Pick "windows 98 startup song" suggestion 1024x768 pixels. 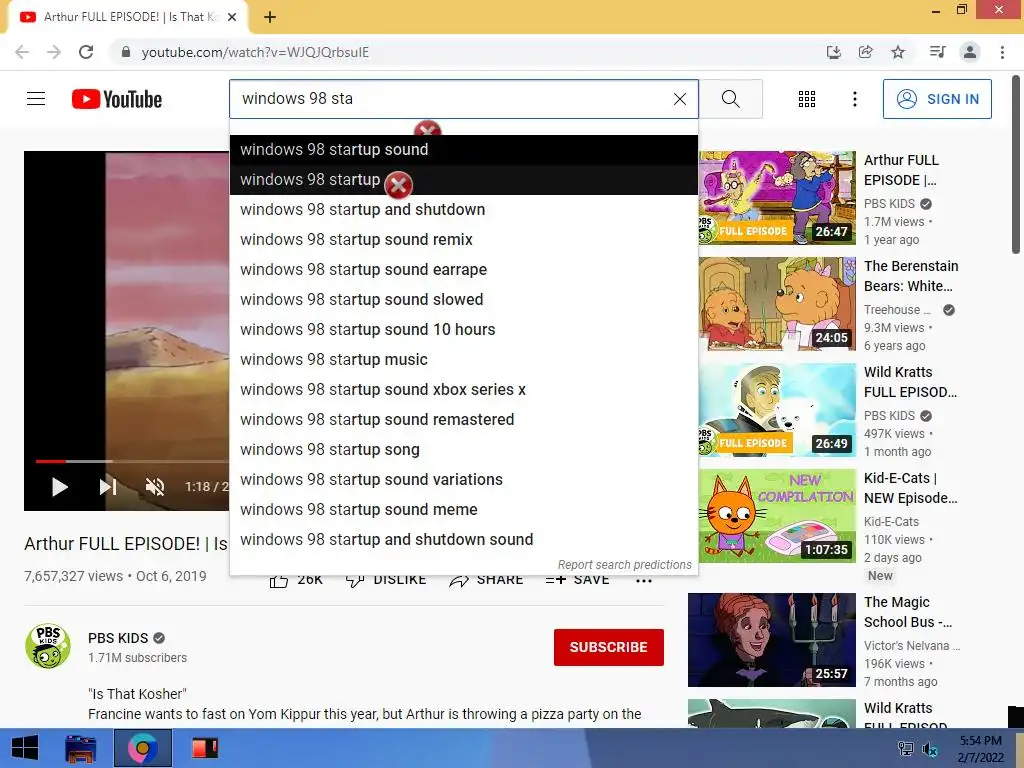tap(464, 450)
